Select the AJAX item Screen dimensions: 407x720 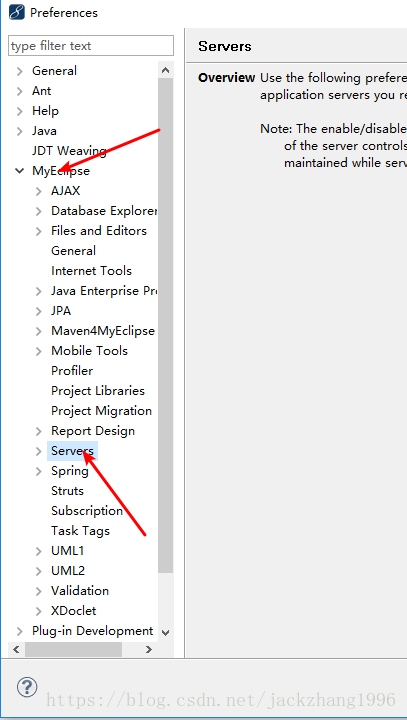tap(65, 191)
